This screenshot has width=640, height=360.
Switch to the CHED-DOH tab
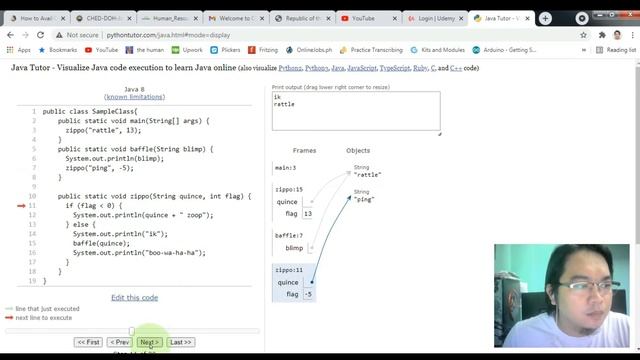[x=104, y=18]
